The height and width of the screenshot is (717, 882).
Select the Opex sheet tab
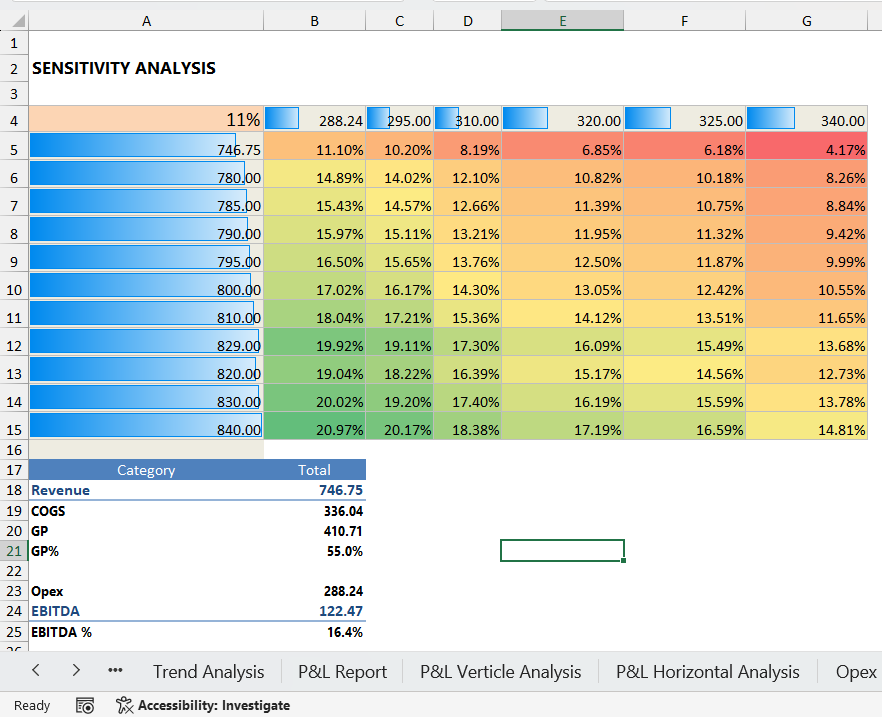point(856,672)
